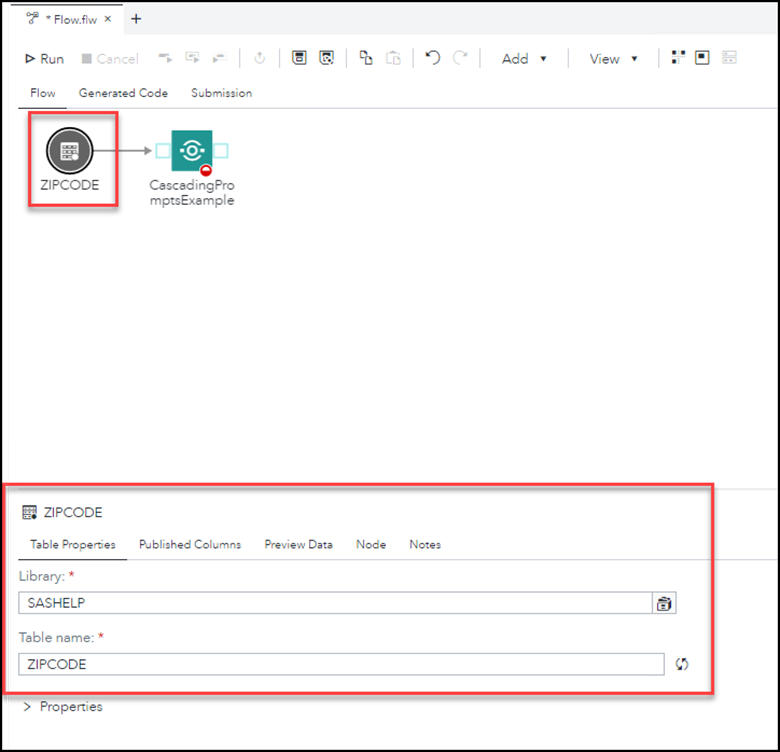Select the ZIPCODE table node
Image resolution: width=780 pixels, height=752 pixels.
[x=70, y=151]
